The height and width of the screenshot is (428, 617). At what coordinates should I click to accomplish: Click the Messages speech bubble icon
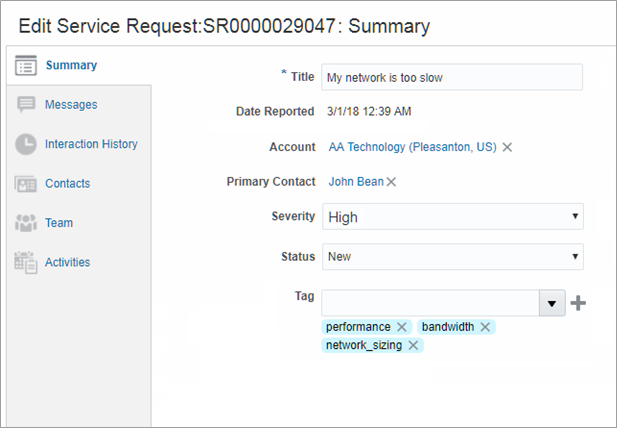[26, 105]
